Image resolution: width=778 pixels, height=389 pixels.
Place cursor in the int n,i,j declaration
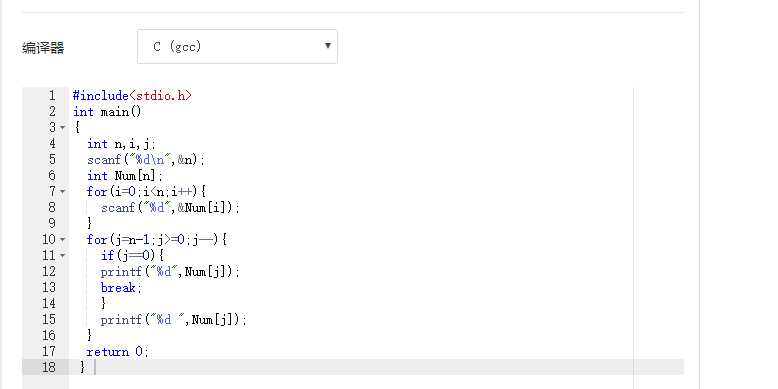[x=121, y=144]
